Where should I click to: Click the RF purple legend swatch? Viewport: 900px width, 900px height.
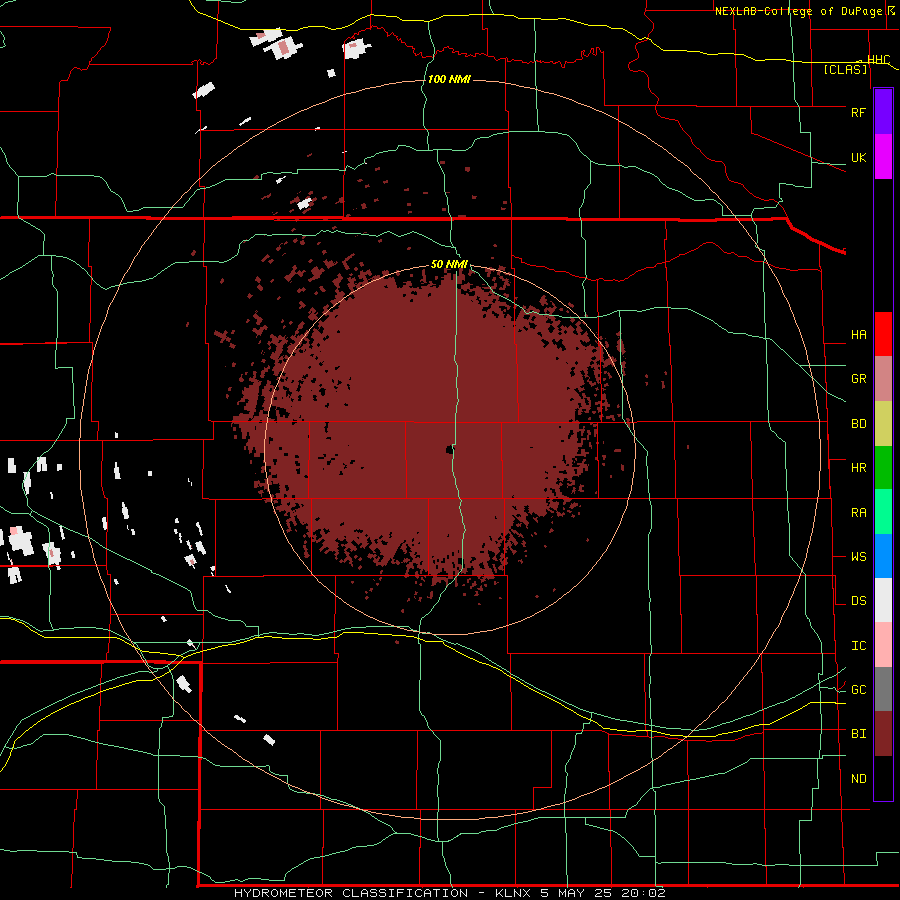point(883,112)
